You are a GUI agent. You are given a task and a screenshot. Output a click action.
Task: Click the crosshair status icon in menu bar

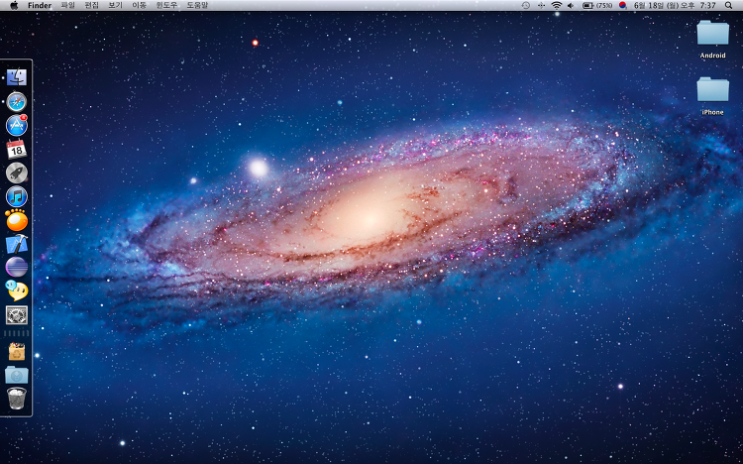pos(541,6)
